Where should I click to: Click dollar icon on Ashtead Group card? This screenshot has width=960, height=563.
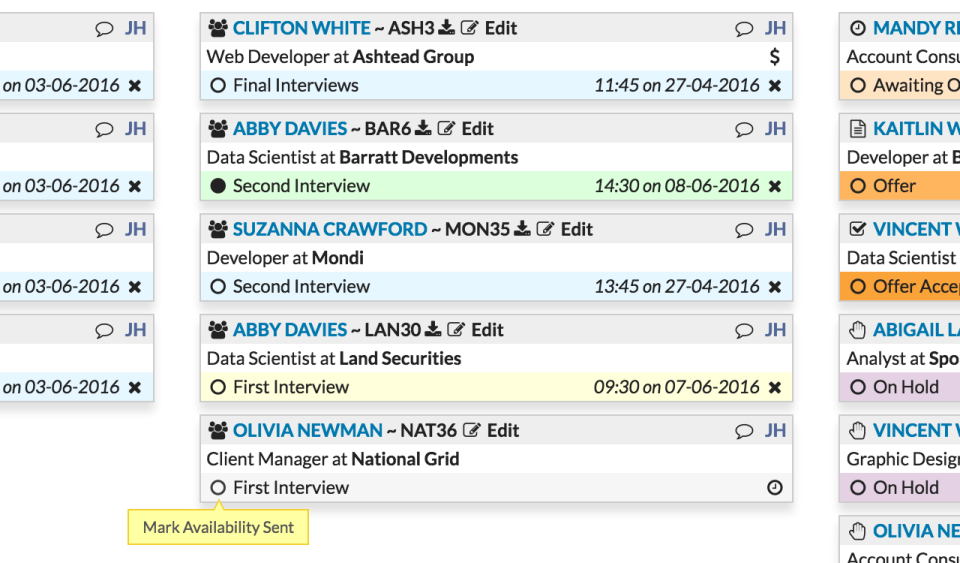click(774, 57)
